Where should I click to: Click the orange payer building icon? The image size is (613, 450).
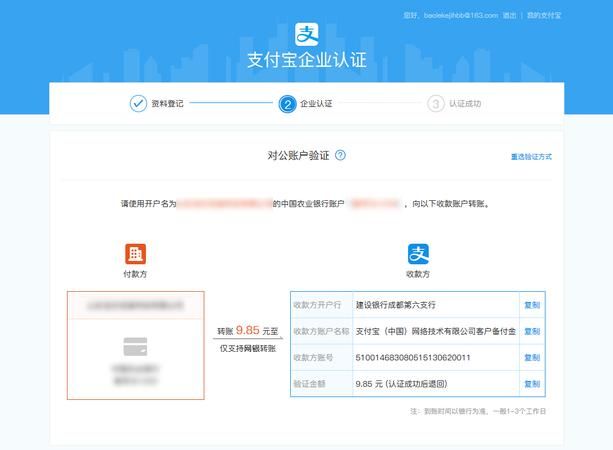pos(135,254)
